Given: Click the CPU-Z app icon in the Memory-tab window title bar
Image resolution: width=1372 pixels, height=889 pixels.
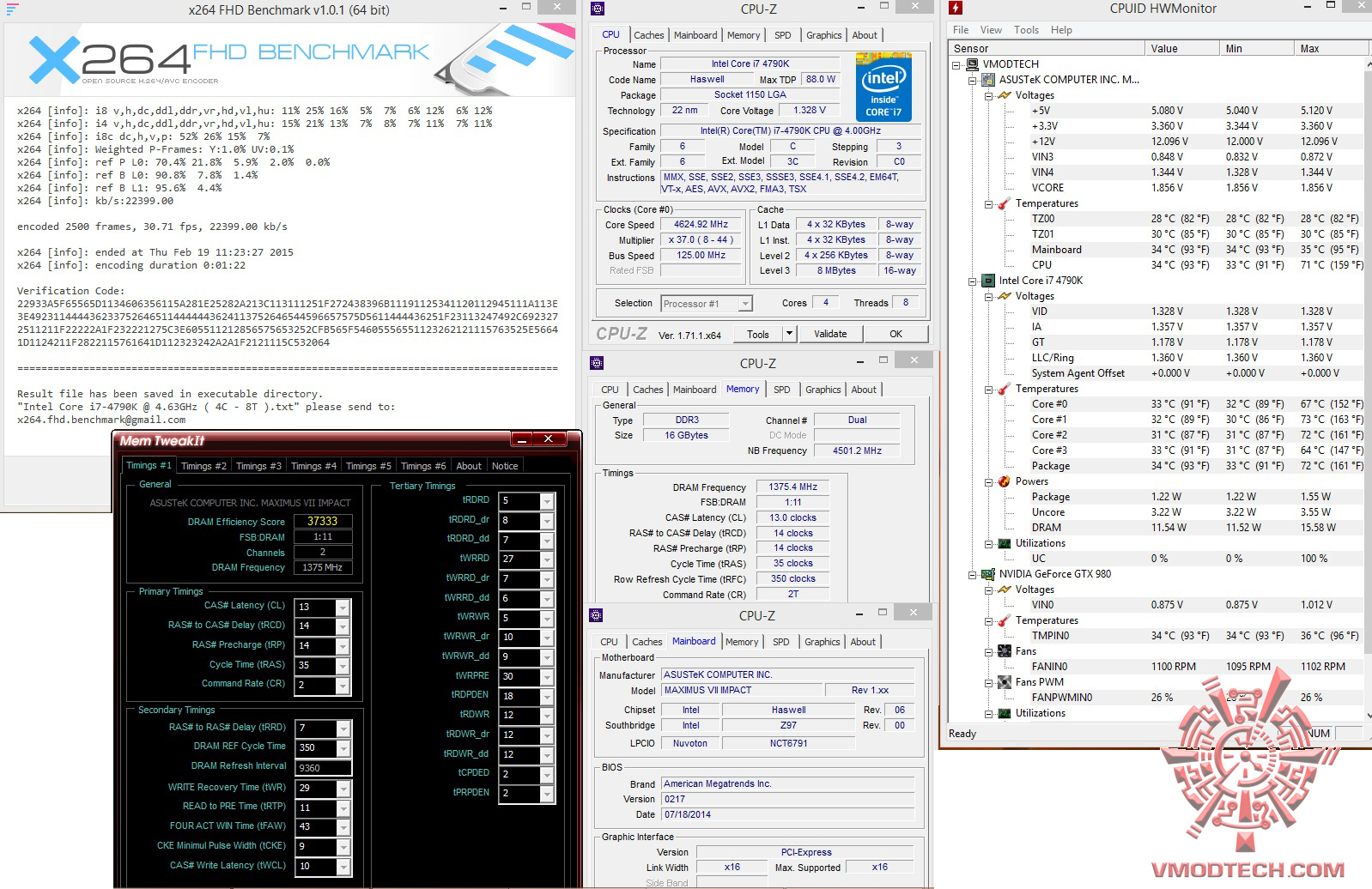Looking at the screenshot, I should tap(597, 363).
